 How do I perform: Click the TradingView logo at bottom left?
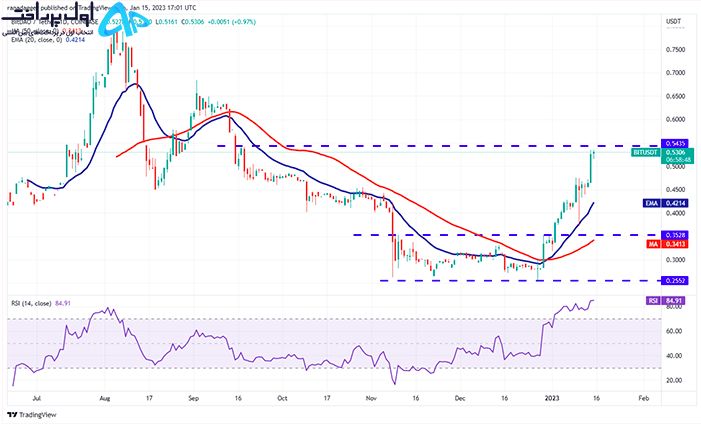tap(32, 415)
